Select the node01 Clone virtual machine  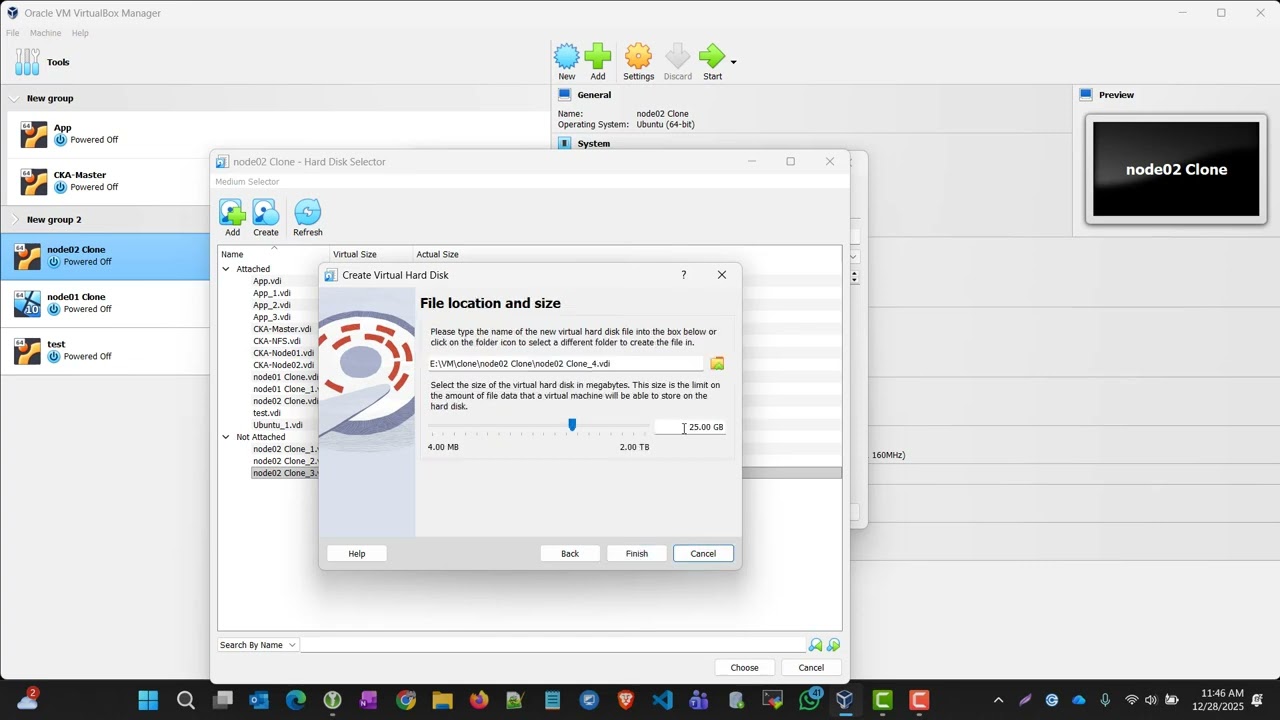(x=104, y=303)
